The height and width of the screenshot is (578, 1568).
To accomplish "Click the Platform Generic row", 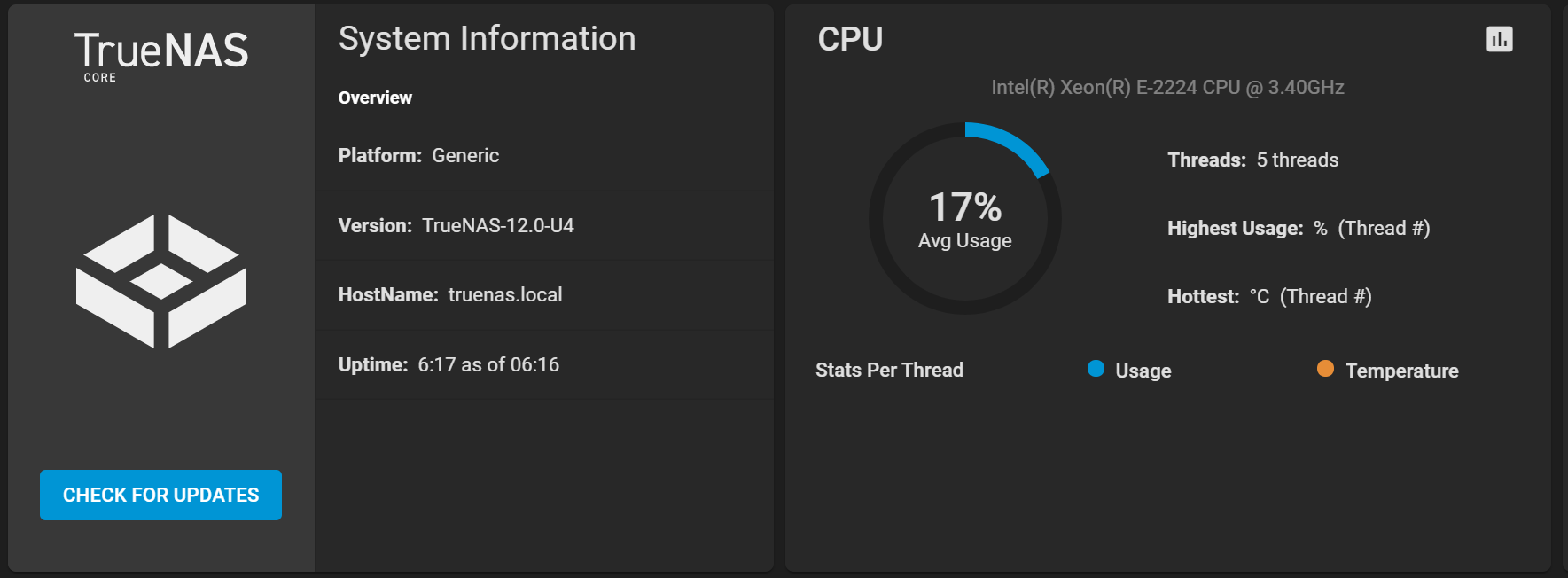I will coord(544,156).
